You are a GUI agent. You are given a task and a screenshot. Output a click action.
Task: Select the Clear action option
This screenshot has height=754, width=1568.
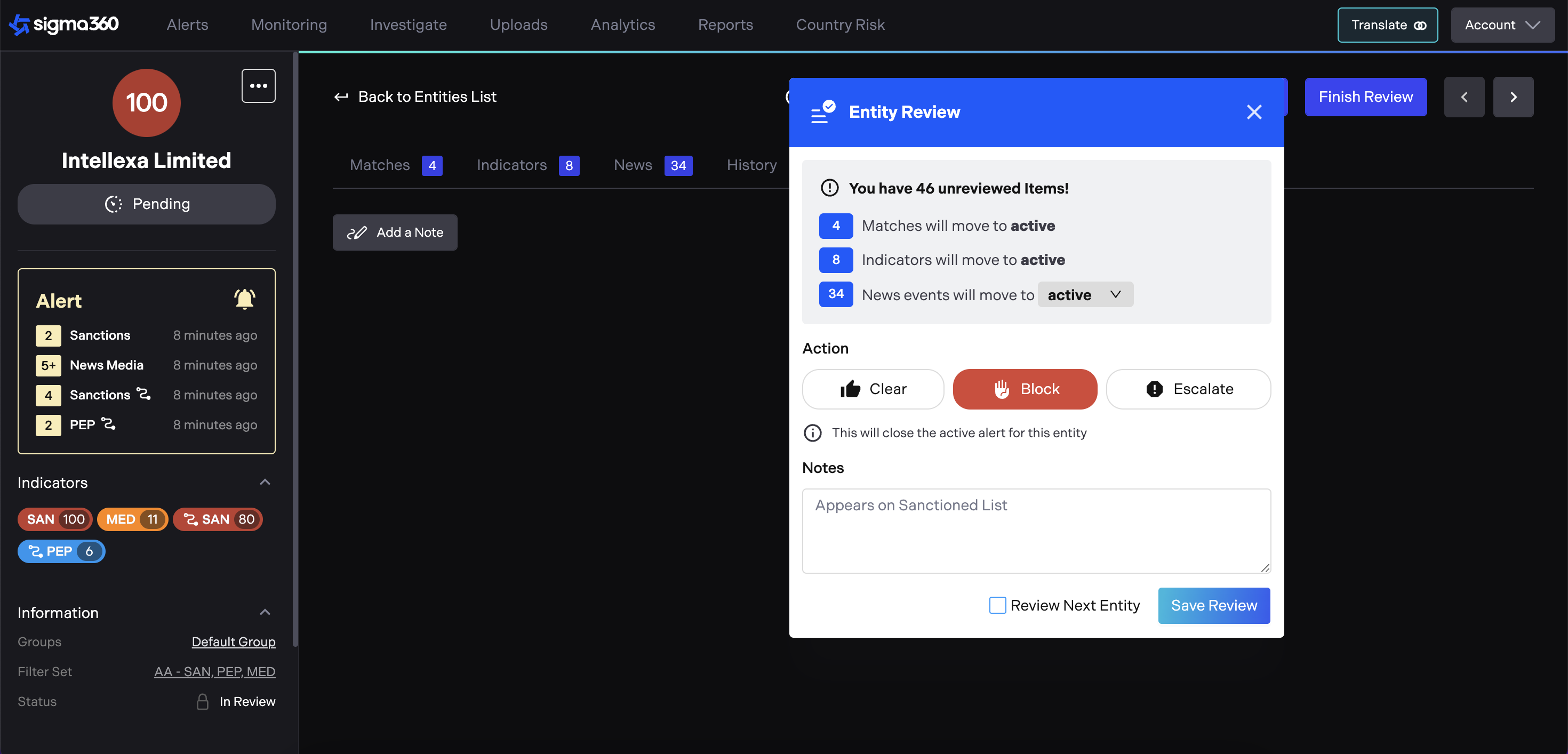[873, 389]
